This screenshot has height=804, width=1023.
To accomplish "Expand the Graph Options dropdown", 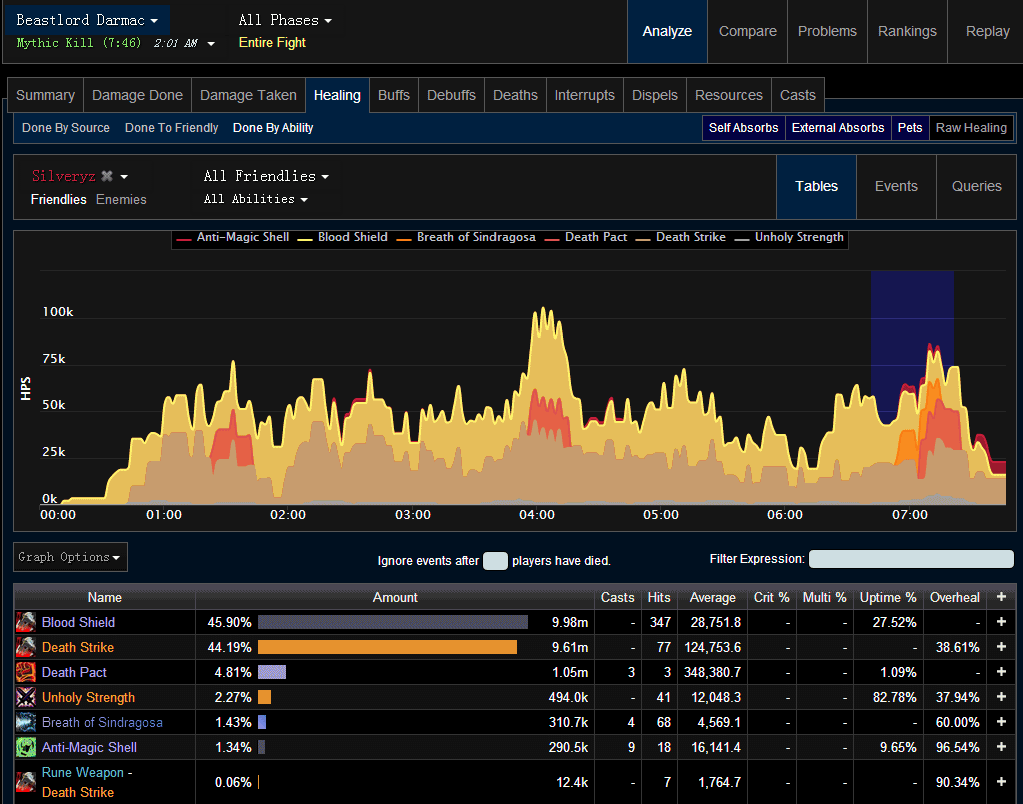I will pyautogui.click(x=70, y=557).
